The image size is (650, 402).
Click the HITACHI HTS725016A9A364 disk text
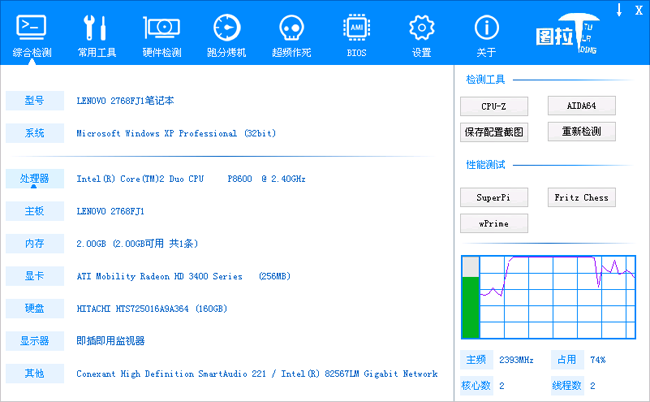click(x=152, y=309)
